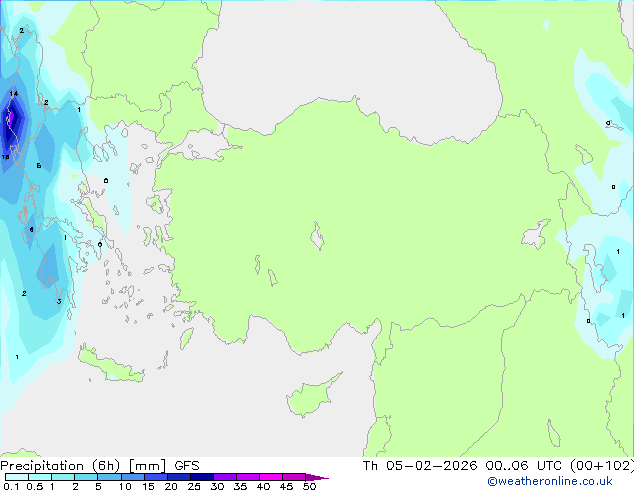Image resolution: width=634 pixels, height=490 pixels.
Task: Click the 0.5–1 mm legend color cell
Action: [x=40, y=477]
